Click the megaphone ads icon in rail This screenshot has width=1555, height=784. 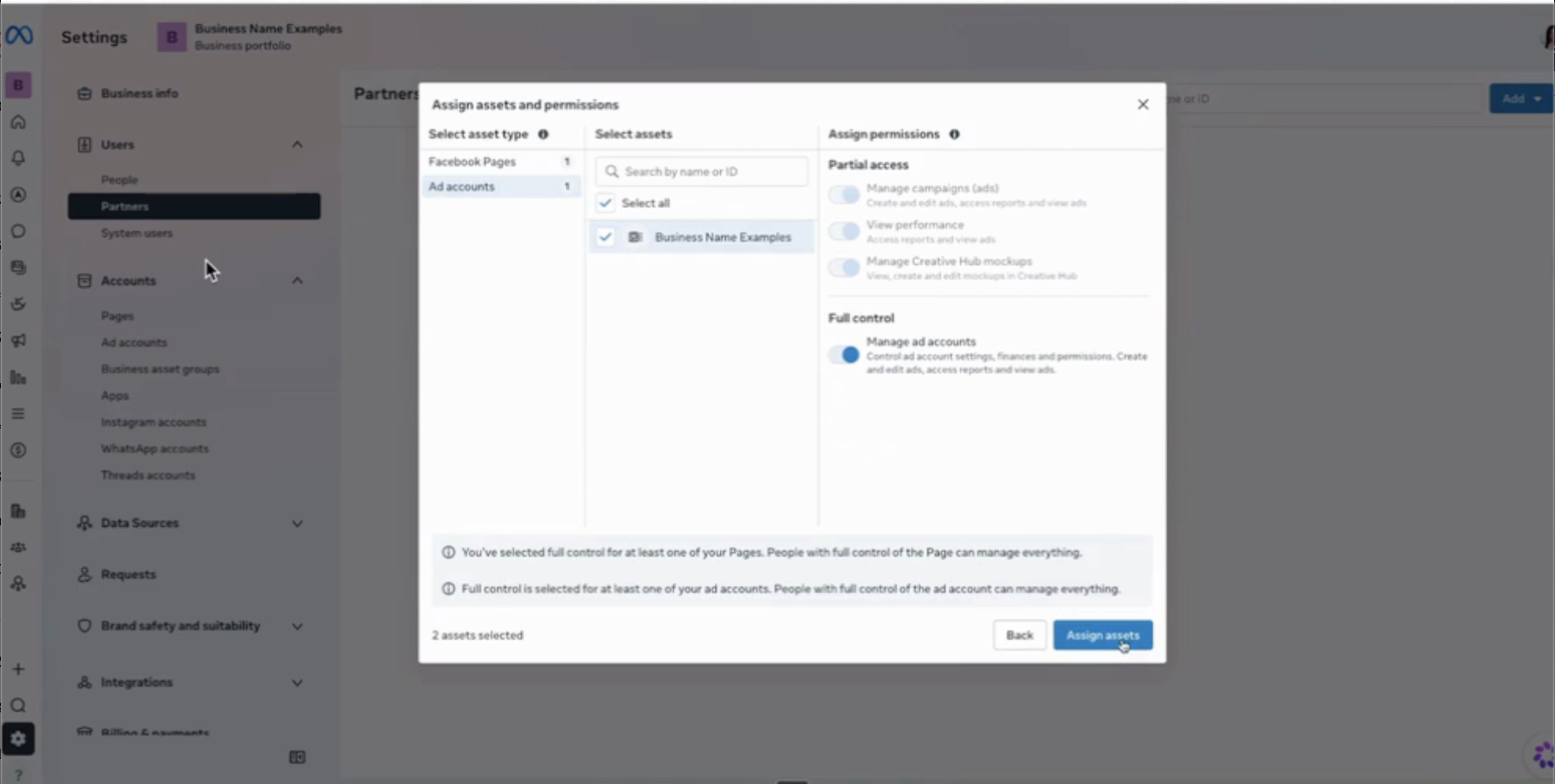click(18, 341)
